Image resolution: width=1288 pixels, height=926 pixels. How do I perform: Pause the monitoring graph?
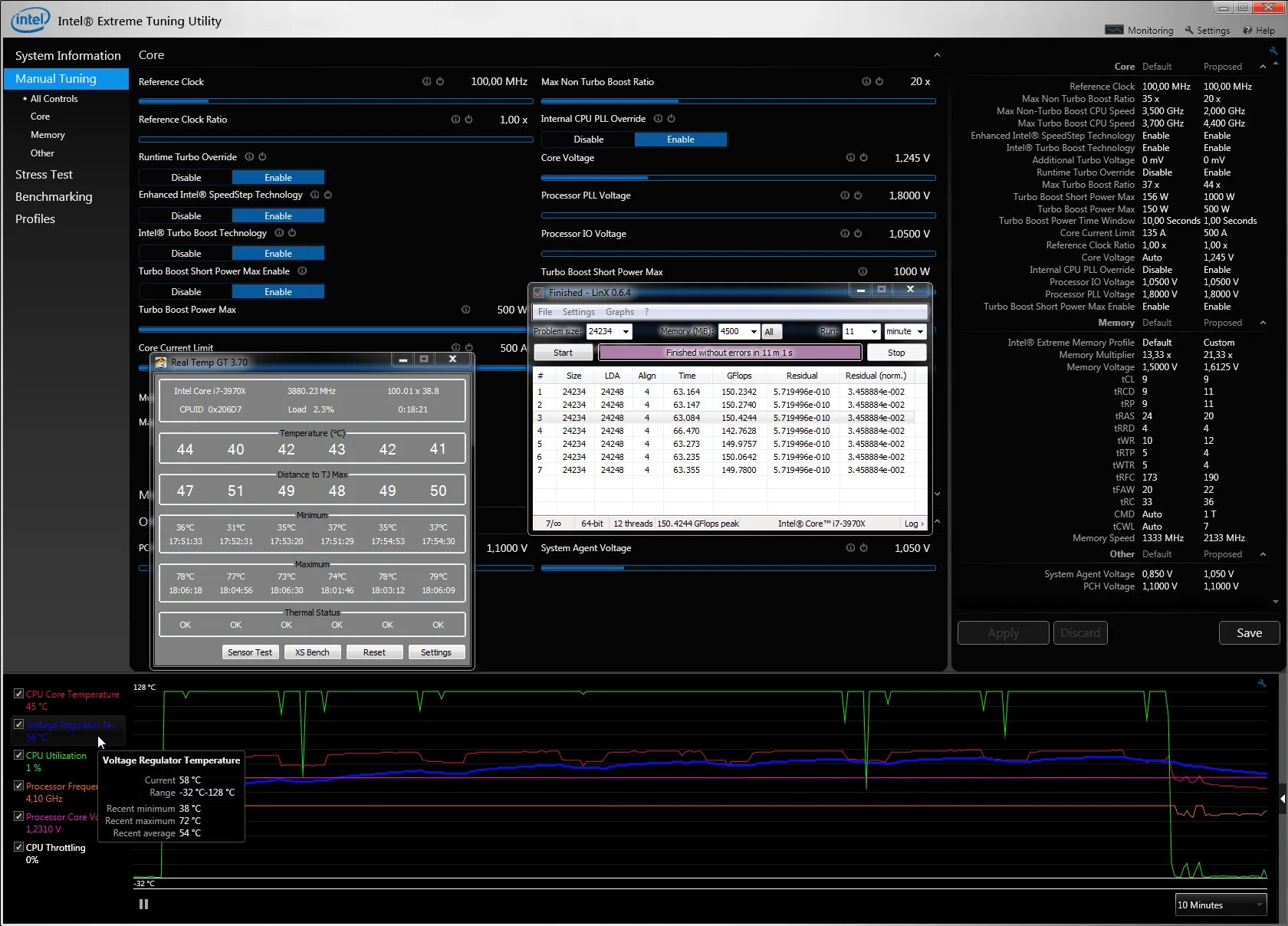(143, 905)
